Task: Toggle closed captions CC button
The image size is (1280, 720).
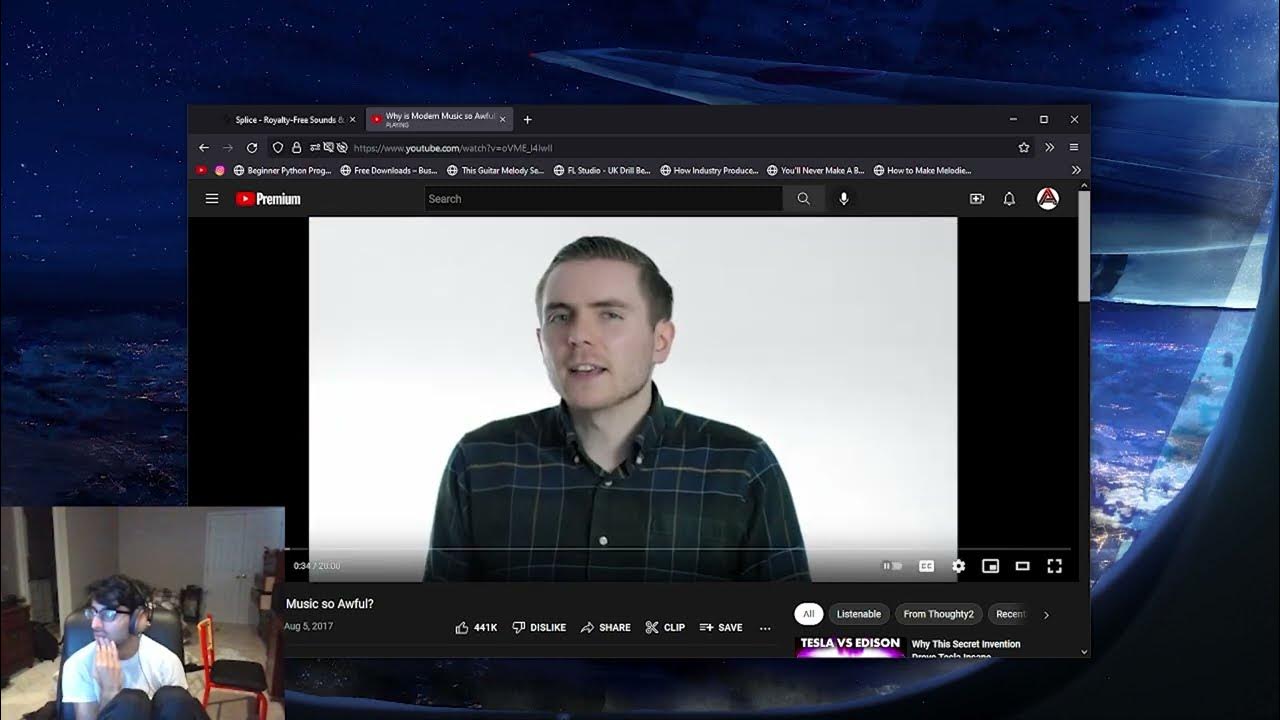Action: 926,566
